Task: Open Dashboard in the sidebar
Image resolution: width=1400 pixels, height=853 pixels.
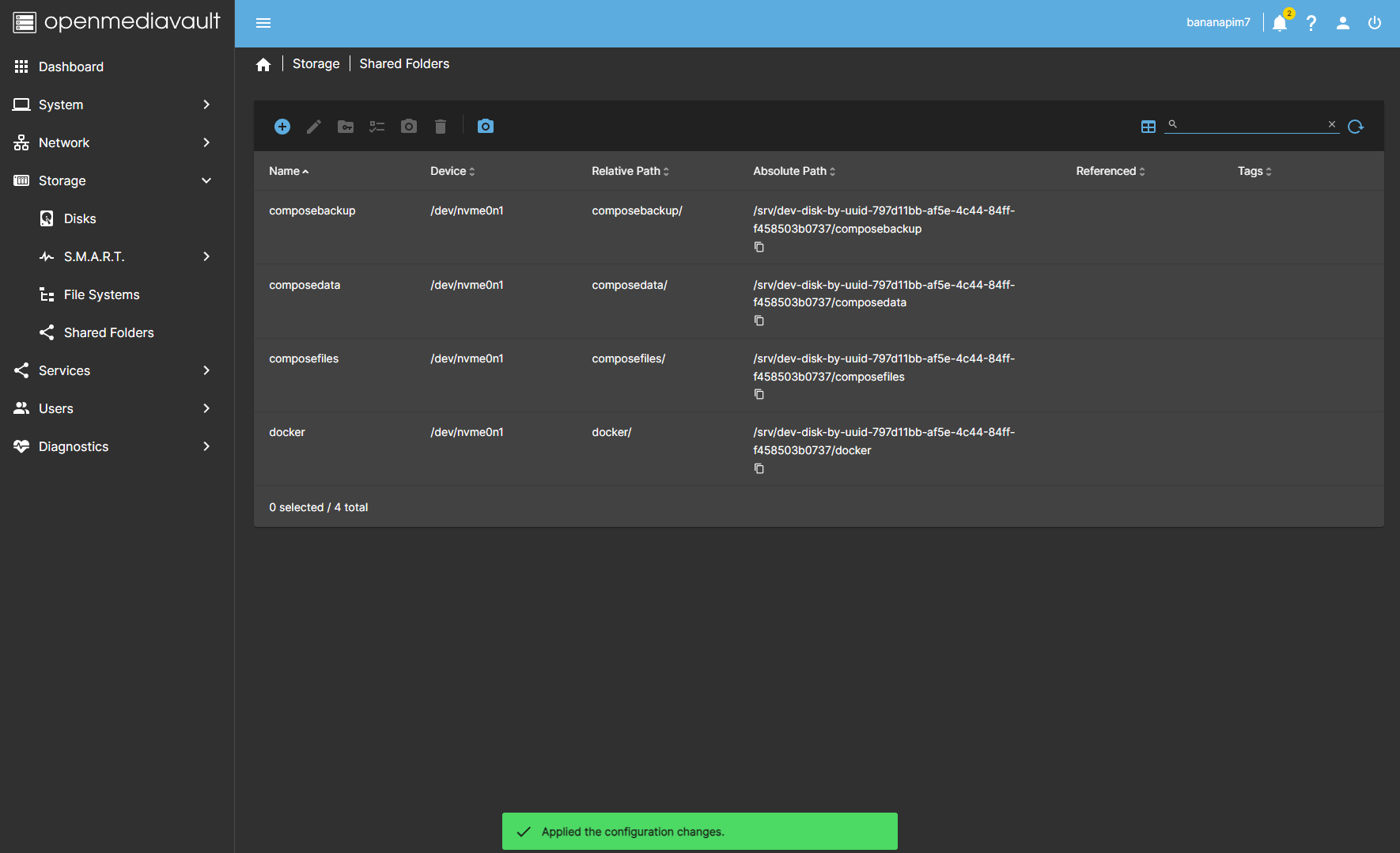Action: coord(117,66)
